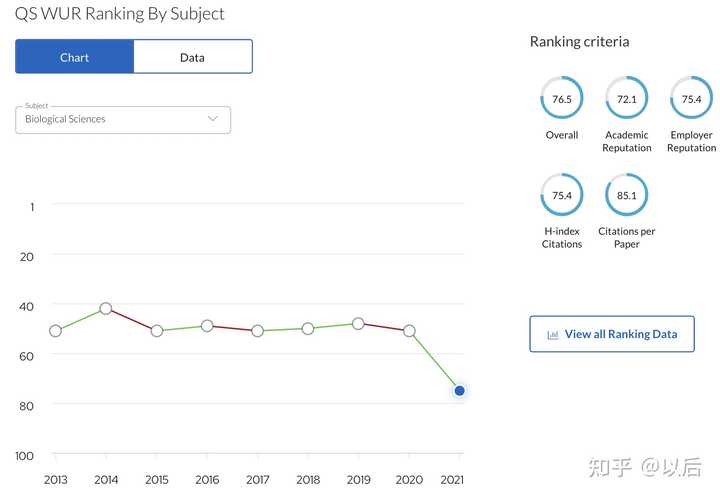This screenshot has width=720, height=497.
Task: Click the 2020 data point on chart
Action: coord(409,331)
